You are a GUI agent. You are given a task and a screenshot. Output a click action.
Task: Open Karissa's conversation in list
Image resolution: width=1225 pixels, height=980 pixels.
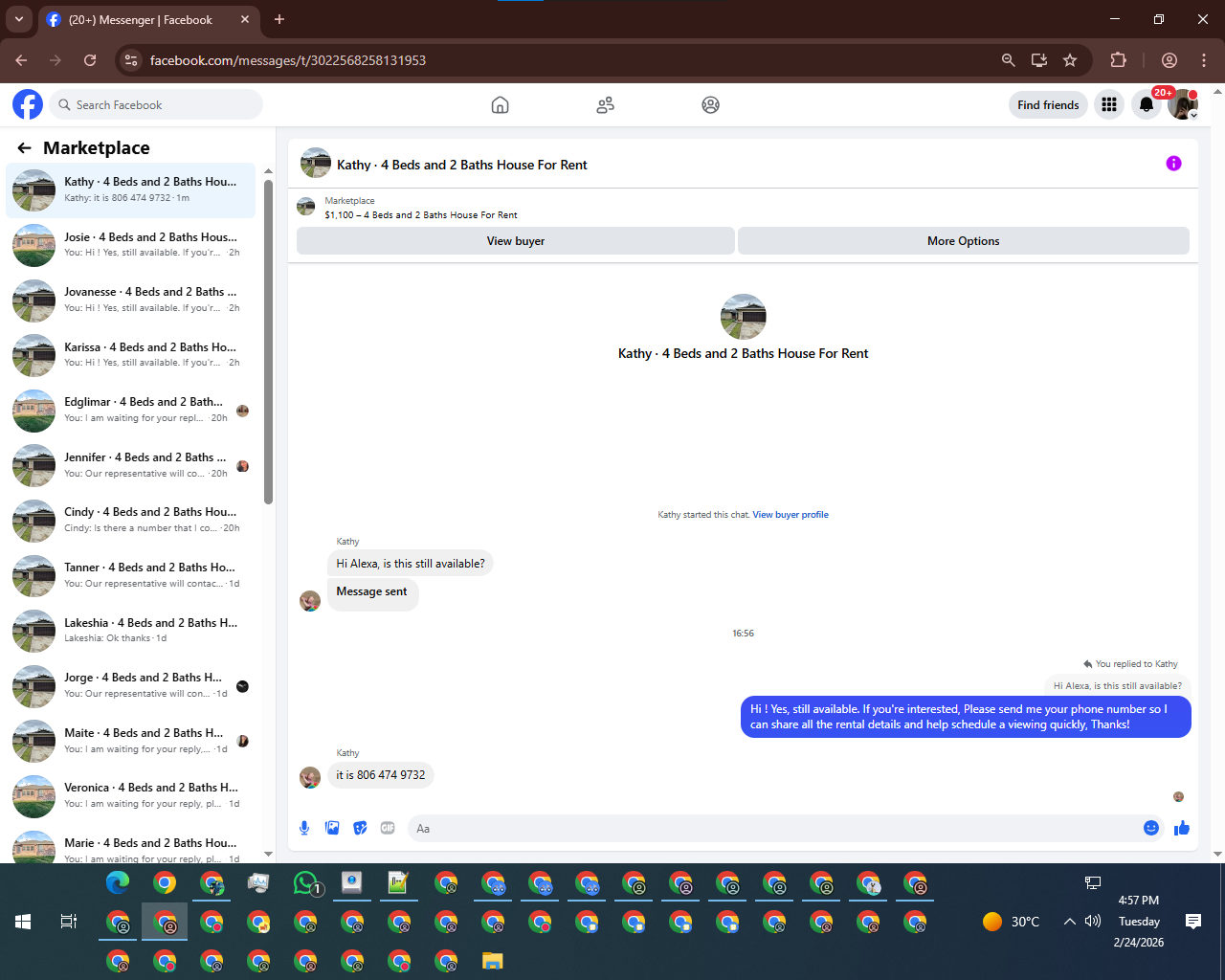(131, 355)
